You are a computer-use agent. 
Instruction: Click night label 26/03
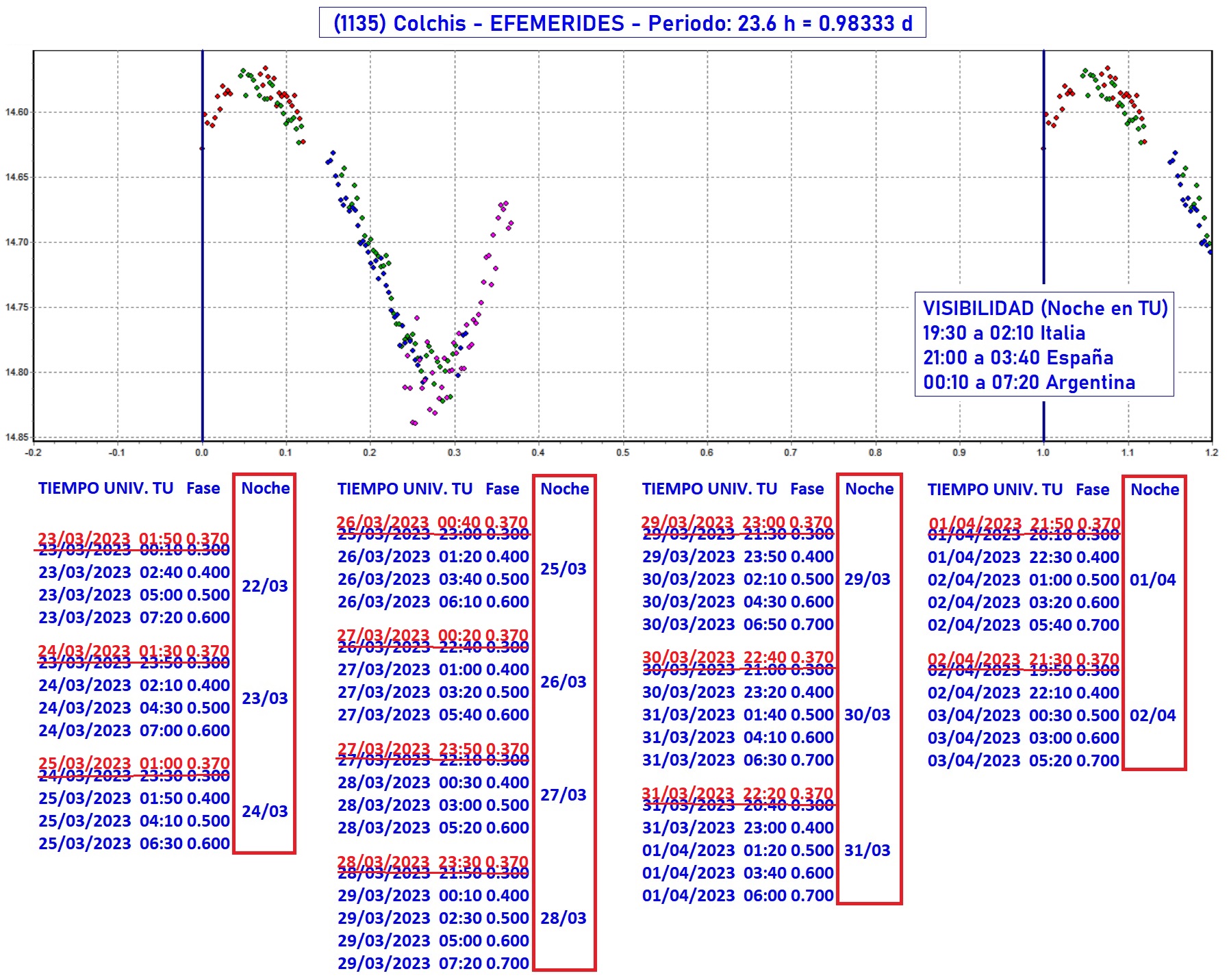click(x=563, y=682)
